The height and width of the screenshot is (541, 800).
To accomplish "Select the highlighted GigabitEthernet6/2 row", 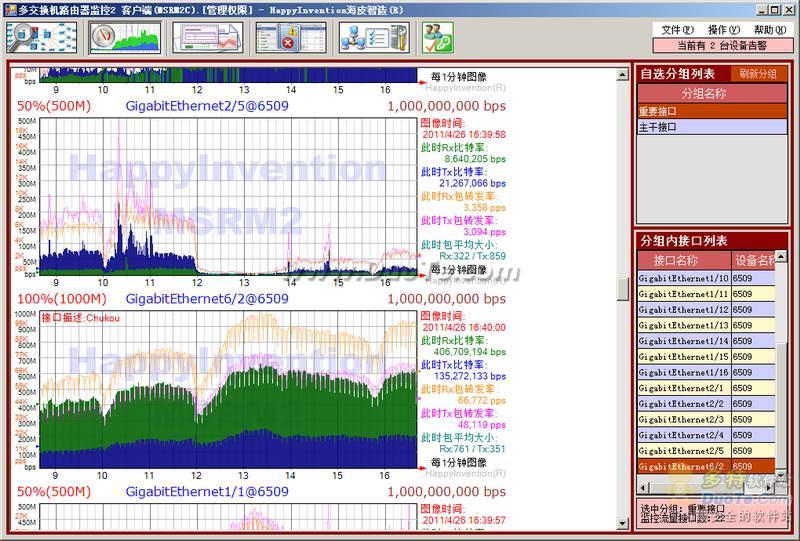I will tap(681, 466).
